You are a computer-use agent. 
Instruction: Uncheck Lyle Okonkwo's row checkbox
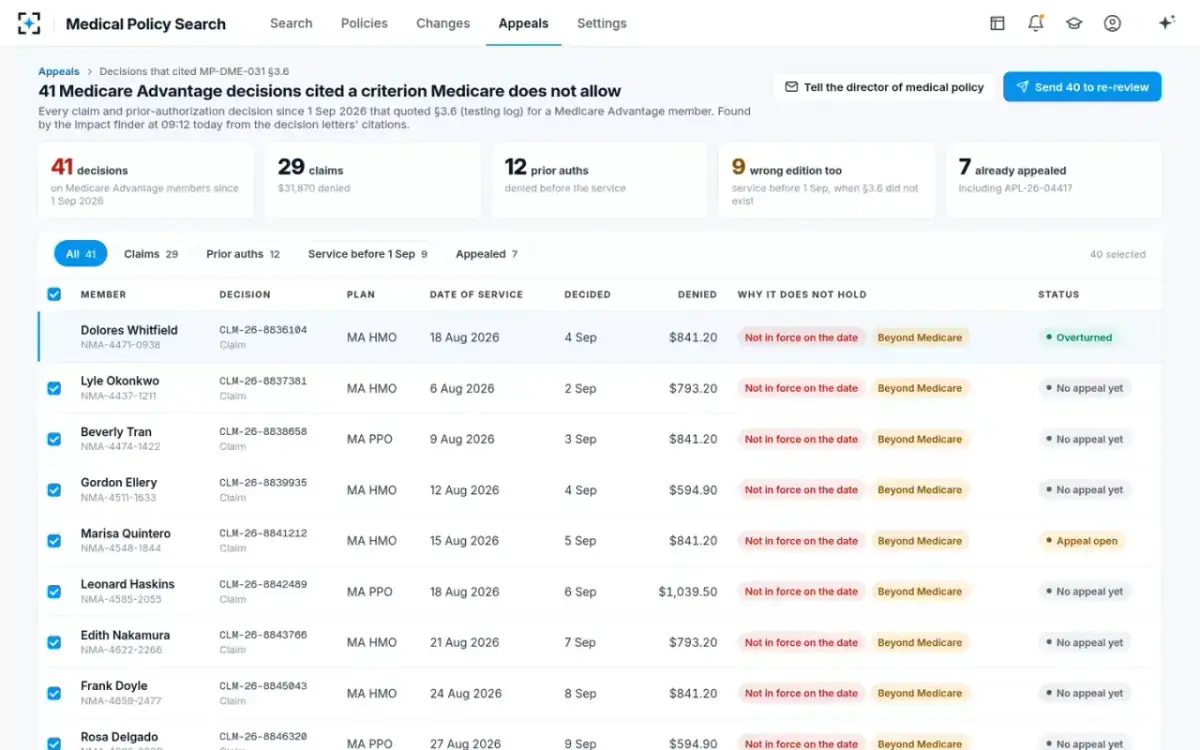click(54, 388)
